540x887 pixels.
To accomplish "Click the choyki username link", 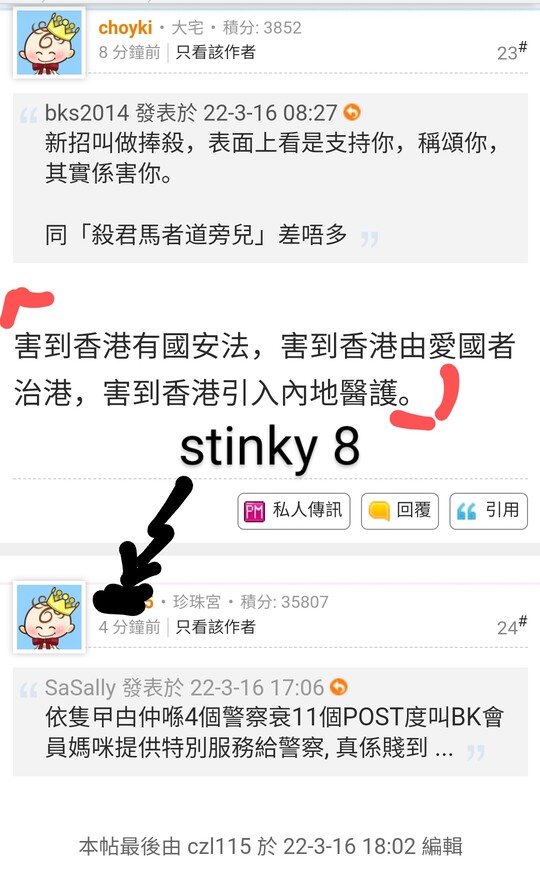I will click(125, 27).
